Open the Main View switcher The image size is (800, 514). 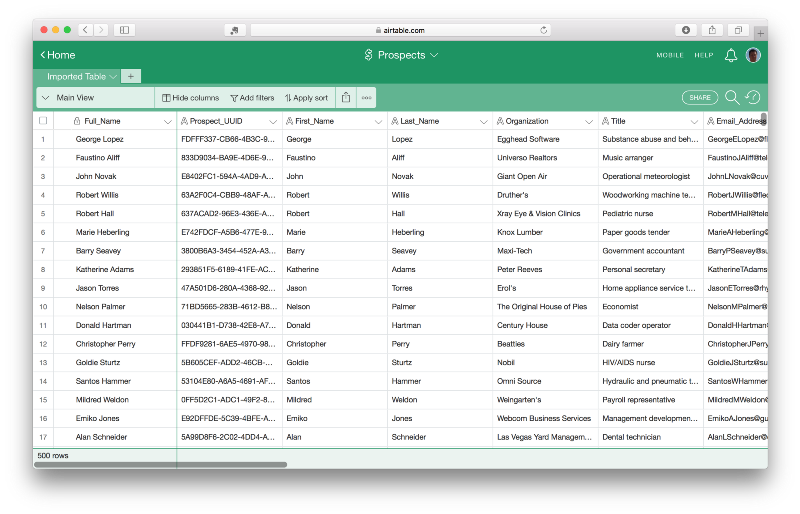(95, 97)
